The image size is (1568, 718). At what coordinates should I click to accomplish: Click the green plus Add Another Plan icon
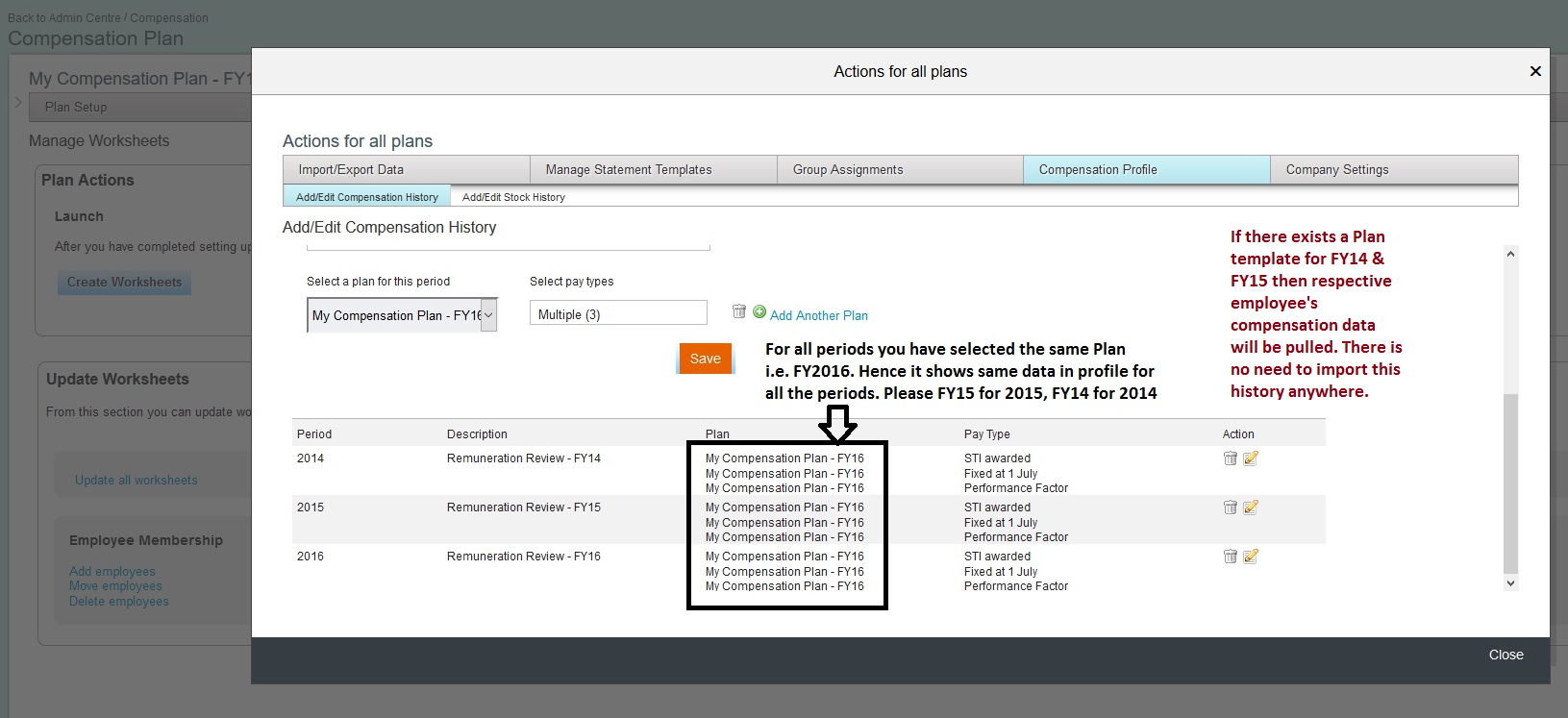click(759, 311)
